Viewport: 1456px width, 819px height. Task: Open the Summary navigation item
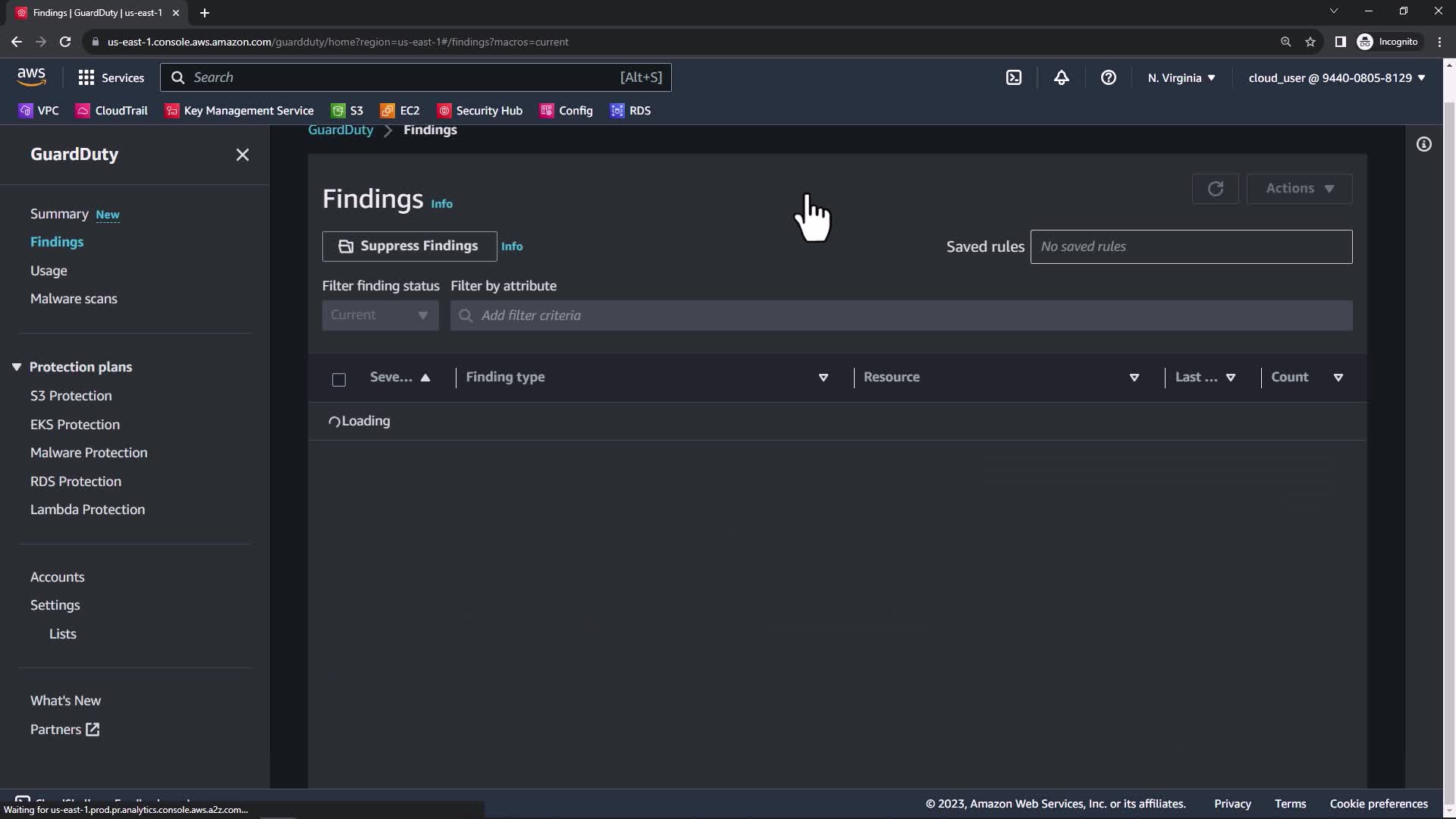coord(59,214)
